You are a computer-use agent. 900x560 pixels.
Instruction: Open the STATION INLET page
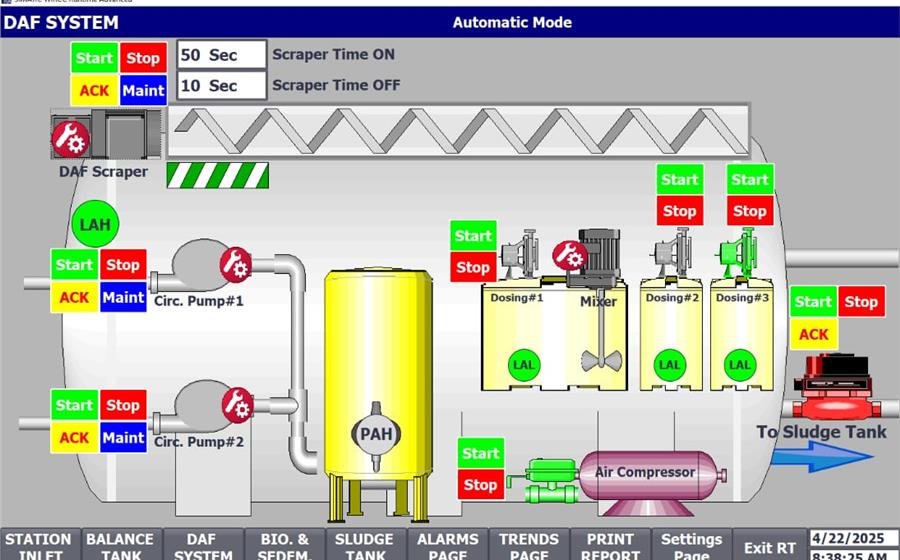pyautogui.click(x=40, y=545)
